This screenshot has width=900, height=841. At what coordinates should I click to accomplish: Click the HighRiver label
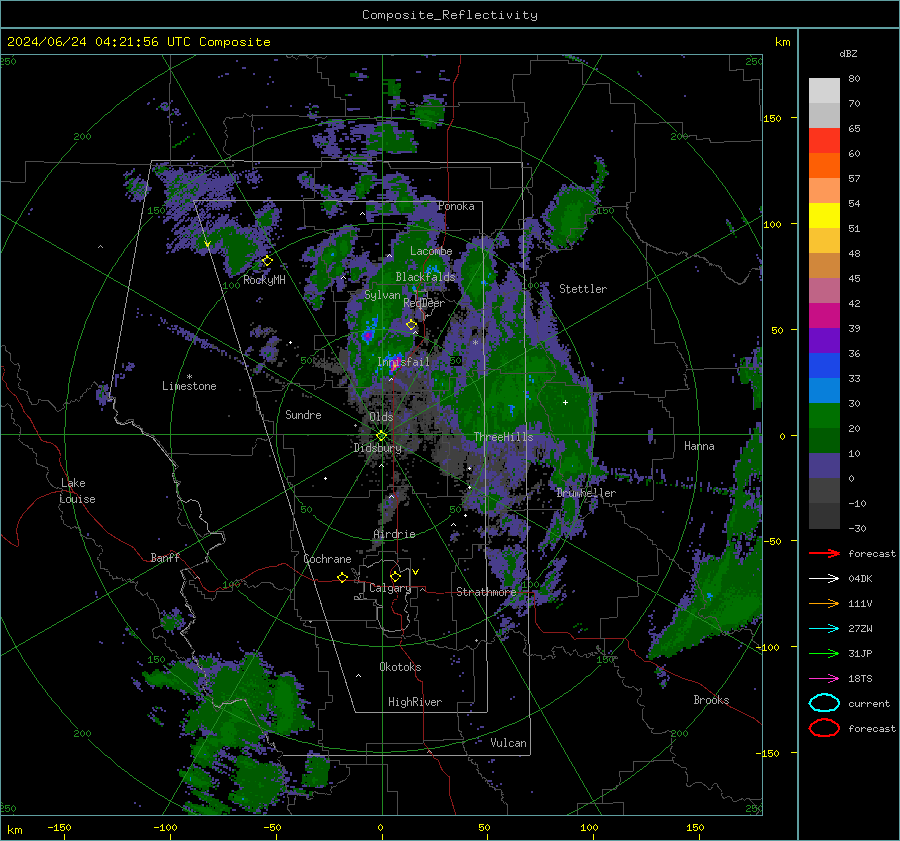(415, 702)
